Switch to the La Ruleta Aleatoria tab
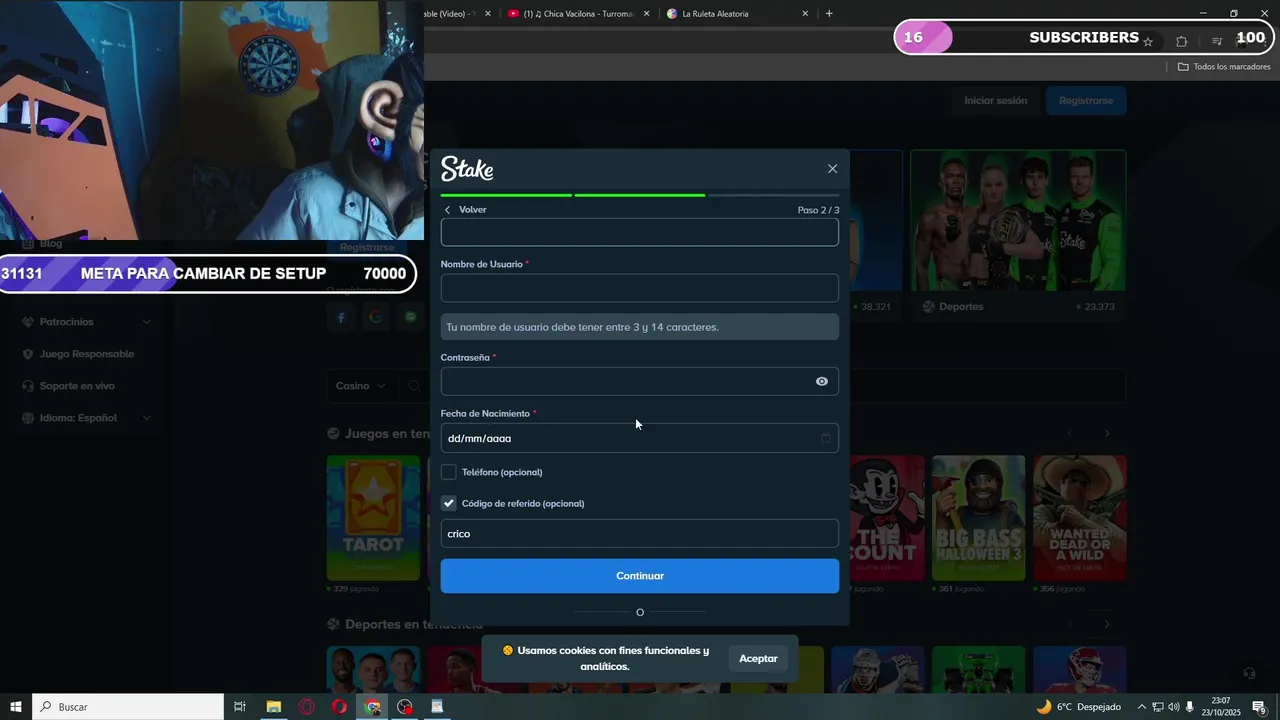The image size is (1280, 720). (x=737, y=14)
